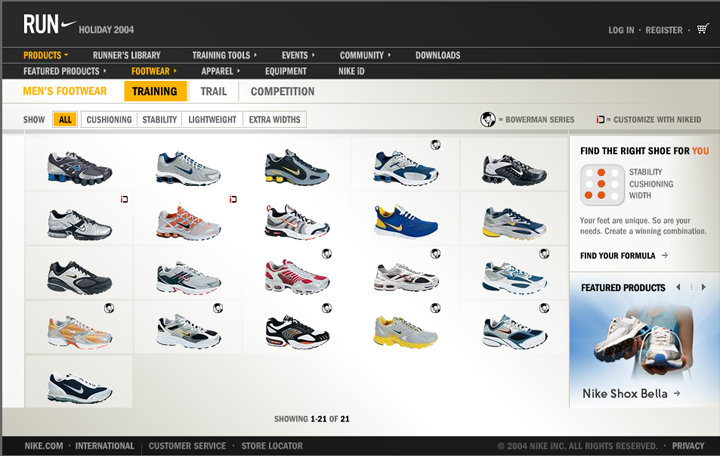
Task: Click Bowerman badge on yellow-grey shoe
Action: pyautogui.click(x=435, y=308)
